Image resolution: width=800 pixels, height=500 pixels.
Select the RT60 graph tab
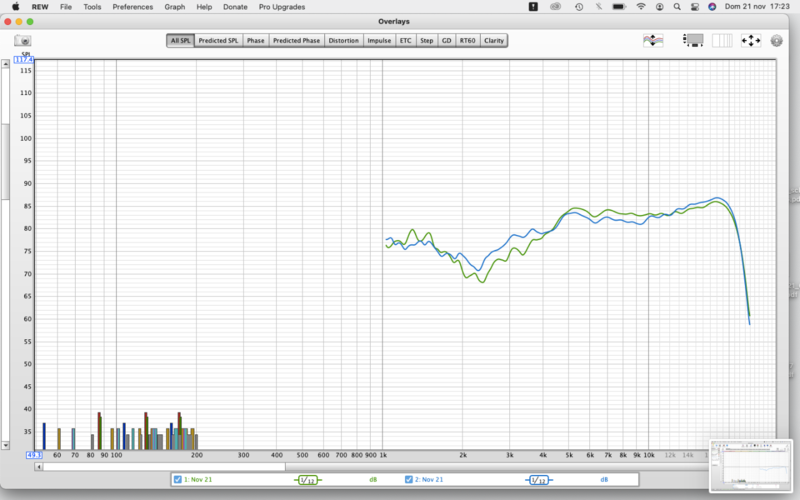468,41
